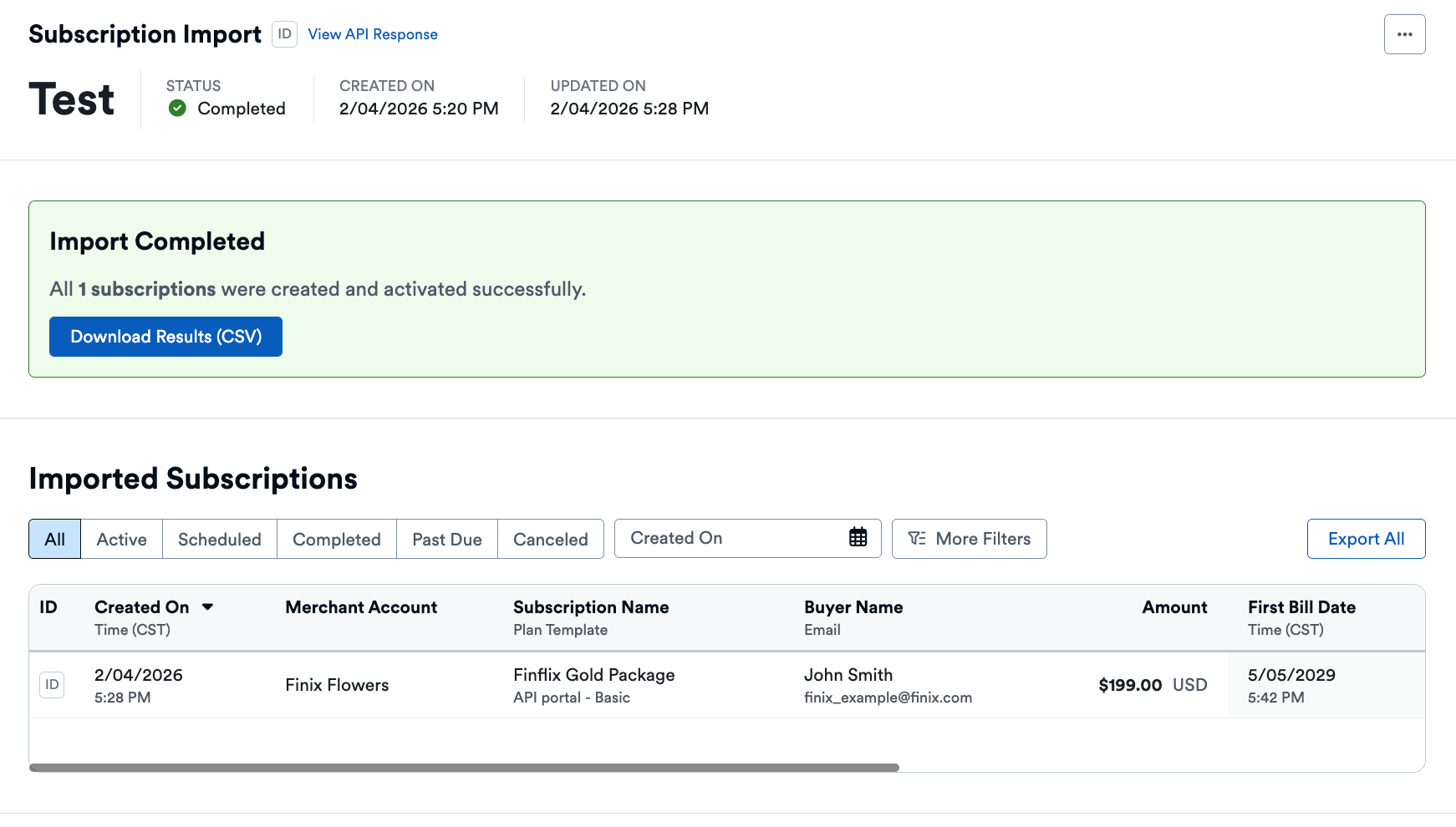Click the Finflix Gold Package subscription entry

click(593, 675)
